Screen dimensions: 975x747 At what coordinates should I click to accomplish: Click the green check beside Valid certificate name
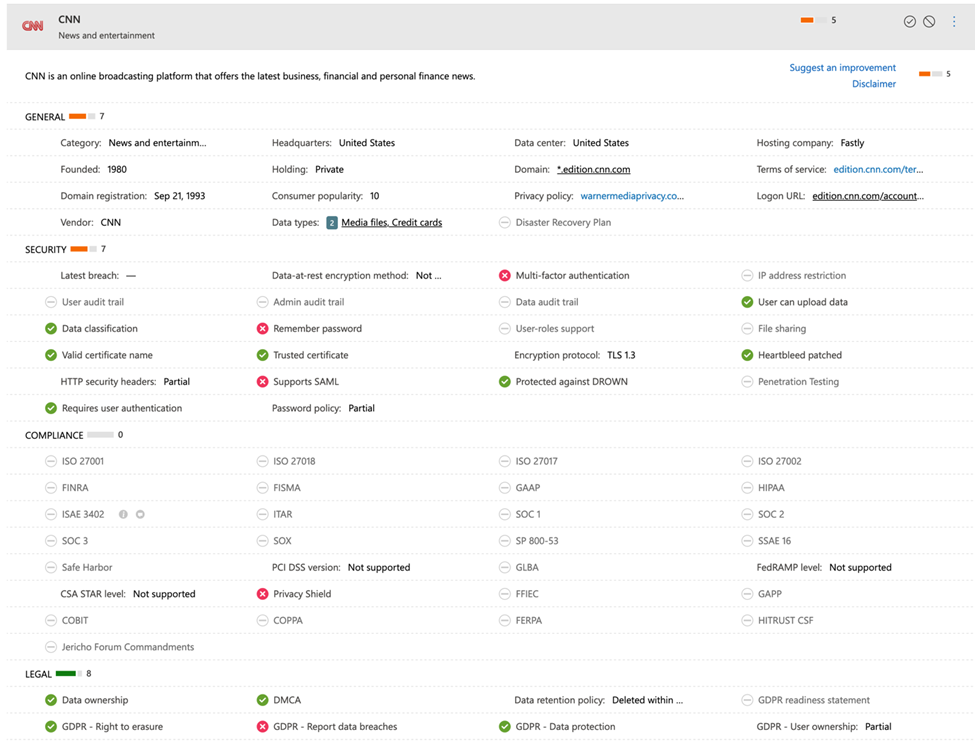51,355
